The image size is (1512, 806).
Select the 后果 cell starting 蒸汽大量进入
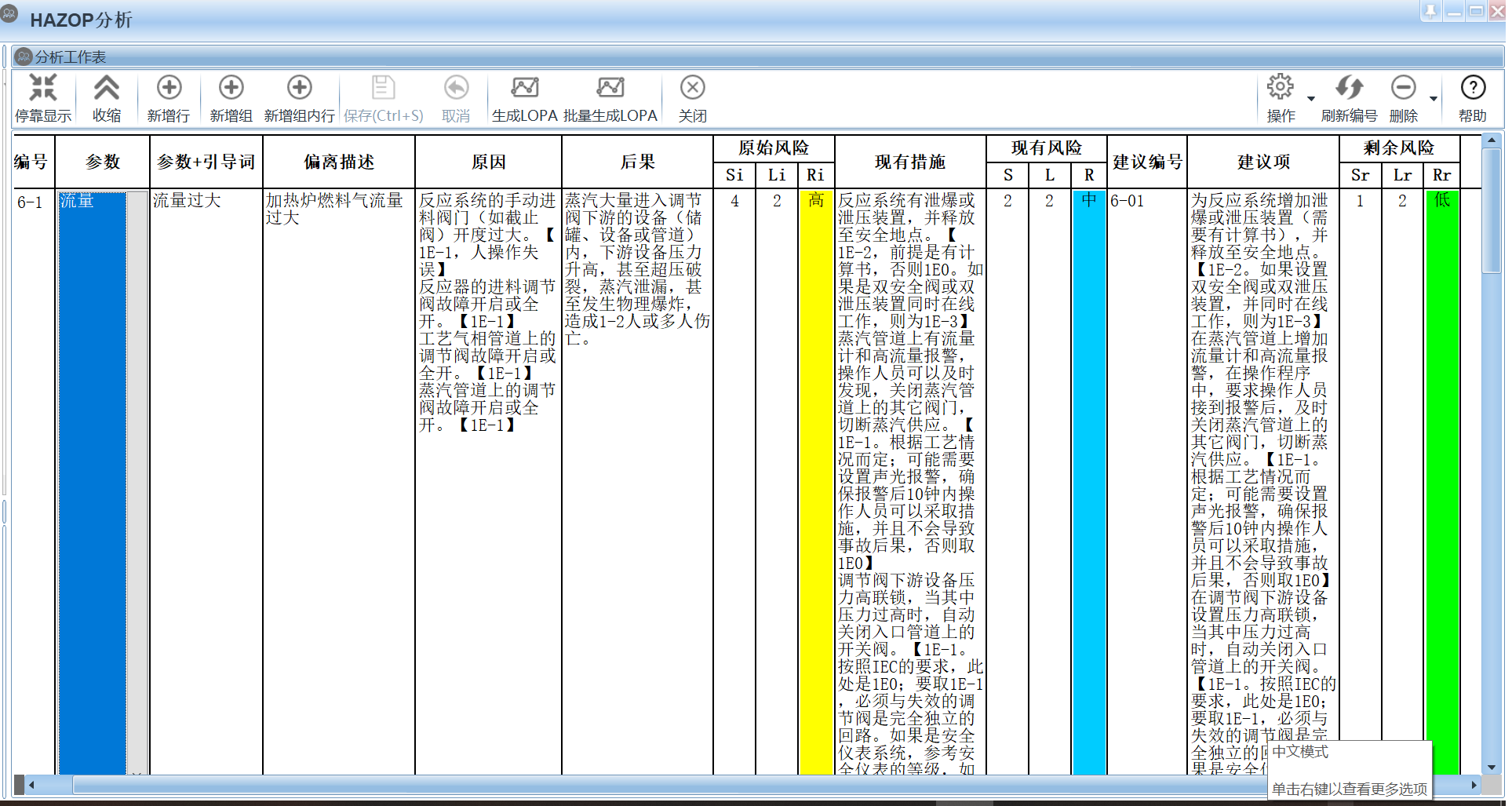click(637, 482)
